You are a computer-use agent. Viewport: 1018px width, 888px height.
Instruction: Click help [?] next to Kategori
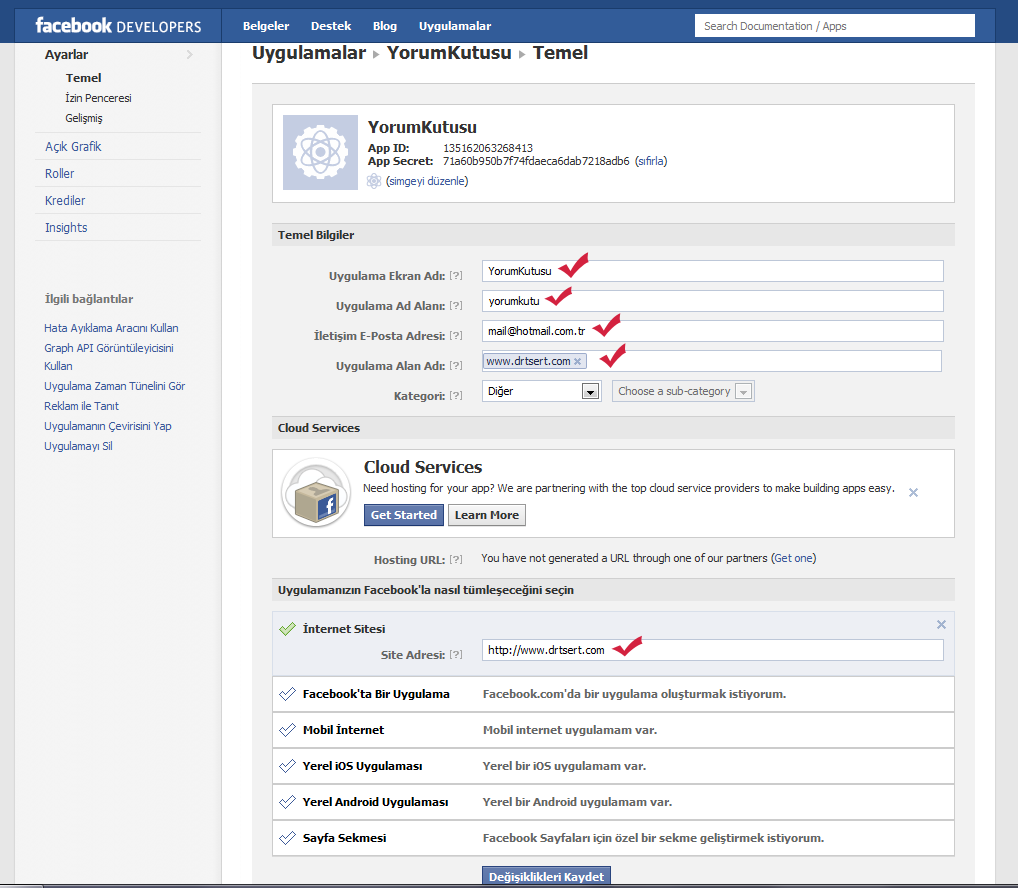coord(456,395)
